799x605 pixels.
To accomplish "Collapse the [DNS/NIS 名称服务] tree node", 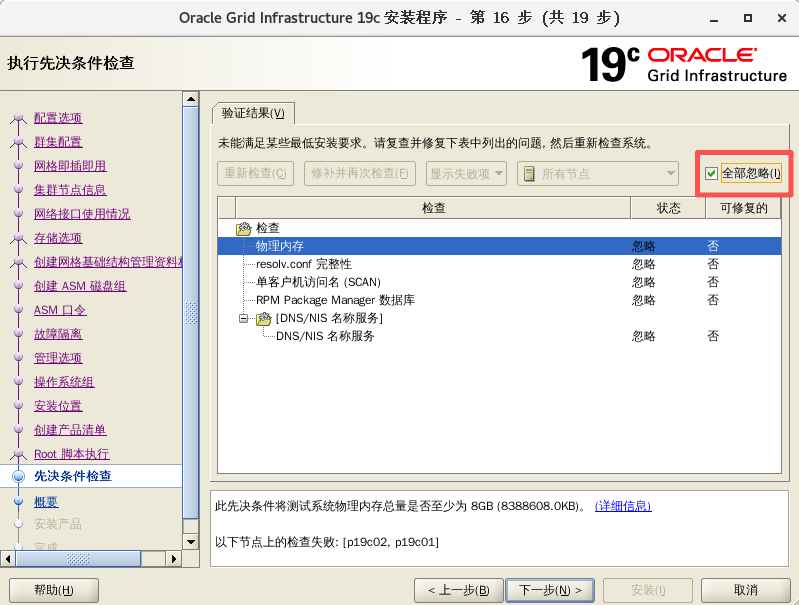I will [244, 319].
